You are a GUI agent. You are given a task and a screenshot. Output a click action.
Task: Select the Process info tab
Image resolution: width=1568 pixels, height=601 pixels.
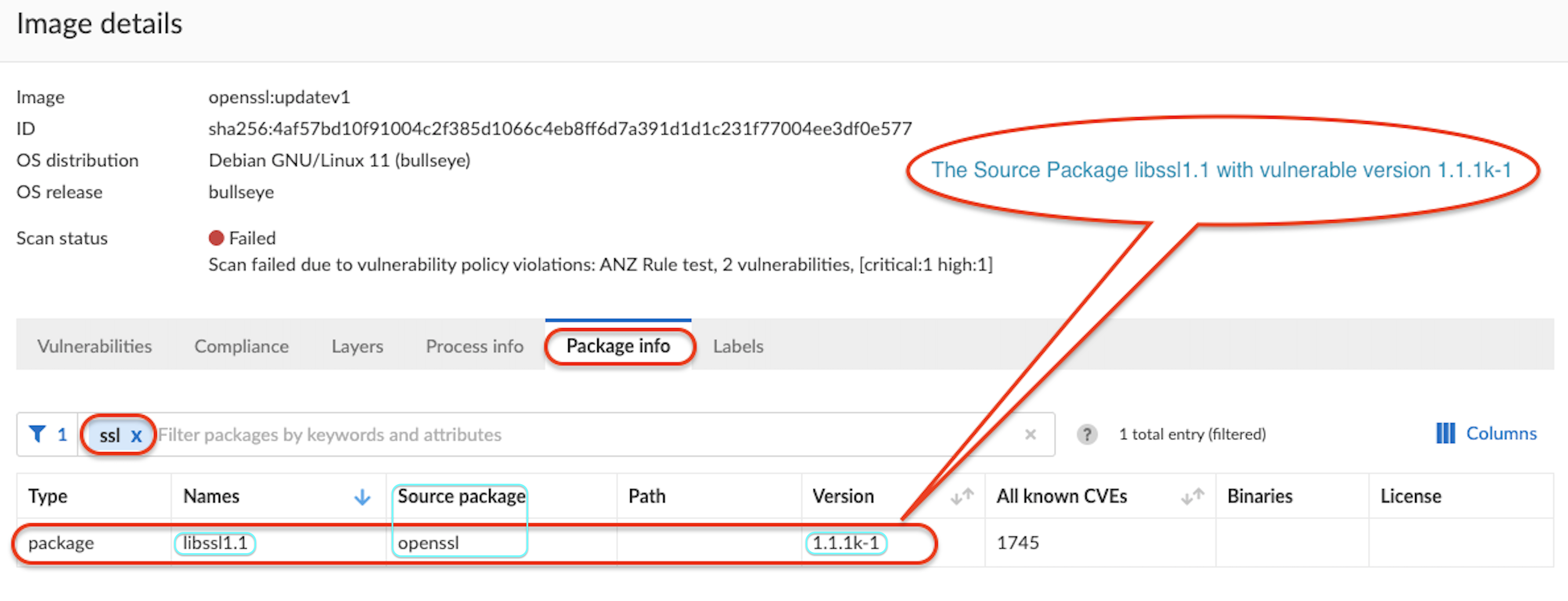click(x=474, y=346)
